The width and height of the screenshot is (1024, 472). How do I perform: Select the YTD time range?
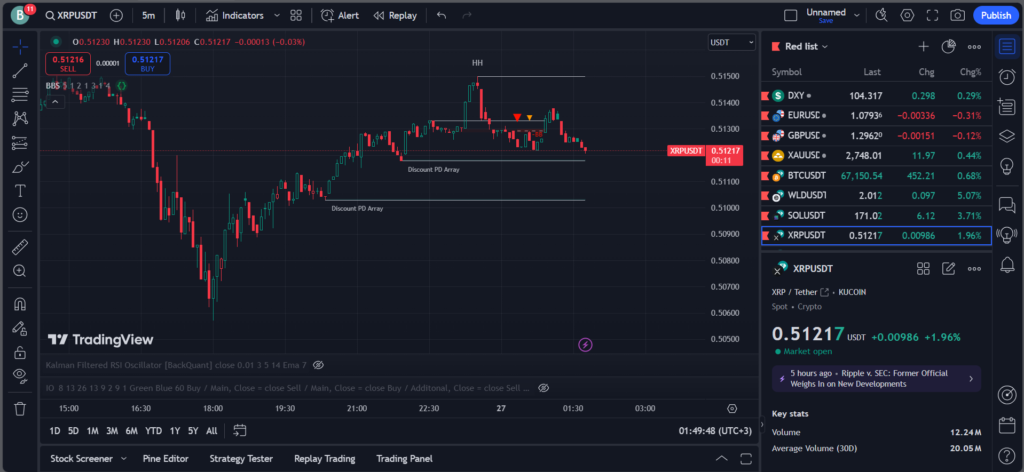tap(153, 431)
